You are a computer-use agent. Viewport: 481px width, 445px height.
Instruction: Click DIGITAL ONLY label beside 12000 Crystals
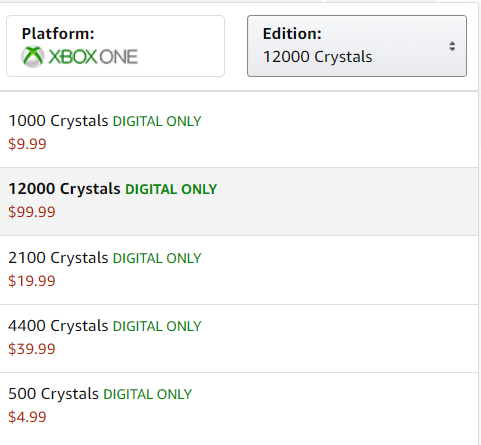(x=171, y=189)
